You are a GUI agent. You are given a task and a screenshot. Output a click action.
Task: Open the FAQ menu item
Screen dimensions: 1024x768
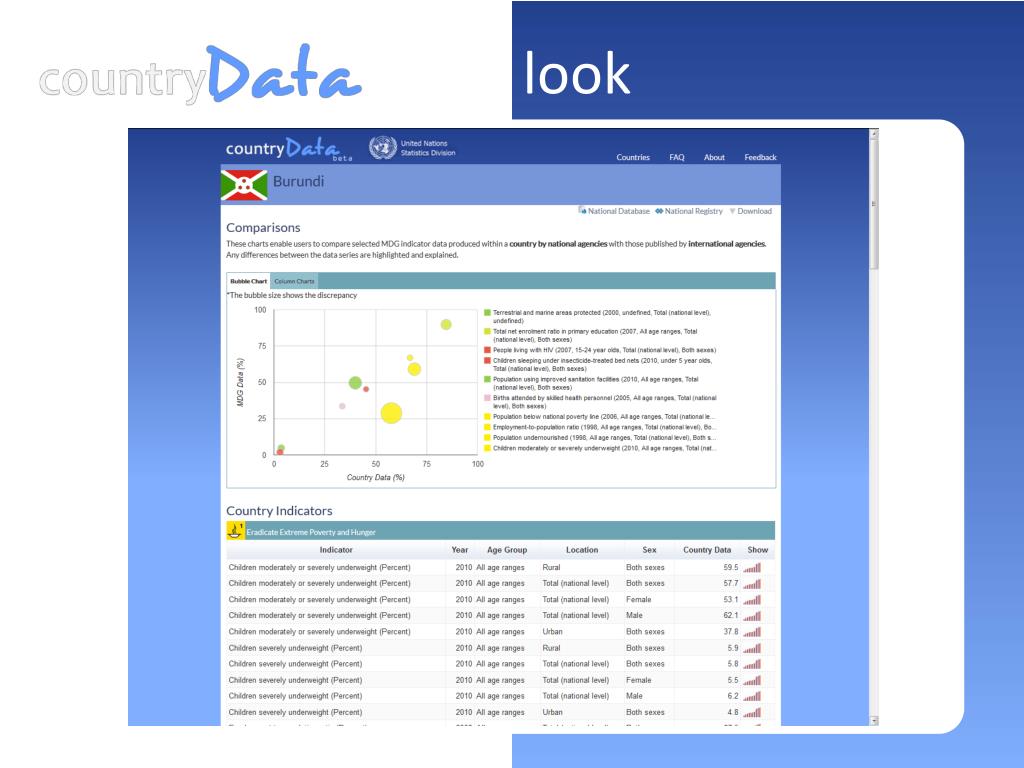pos(677,157)
